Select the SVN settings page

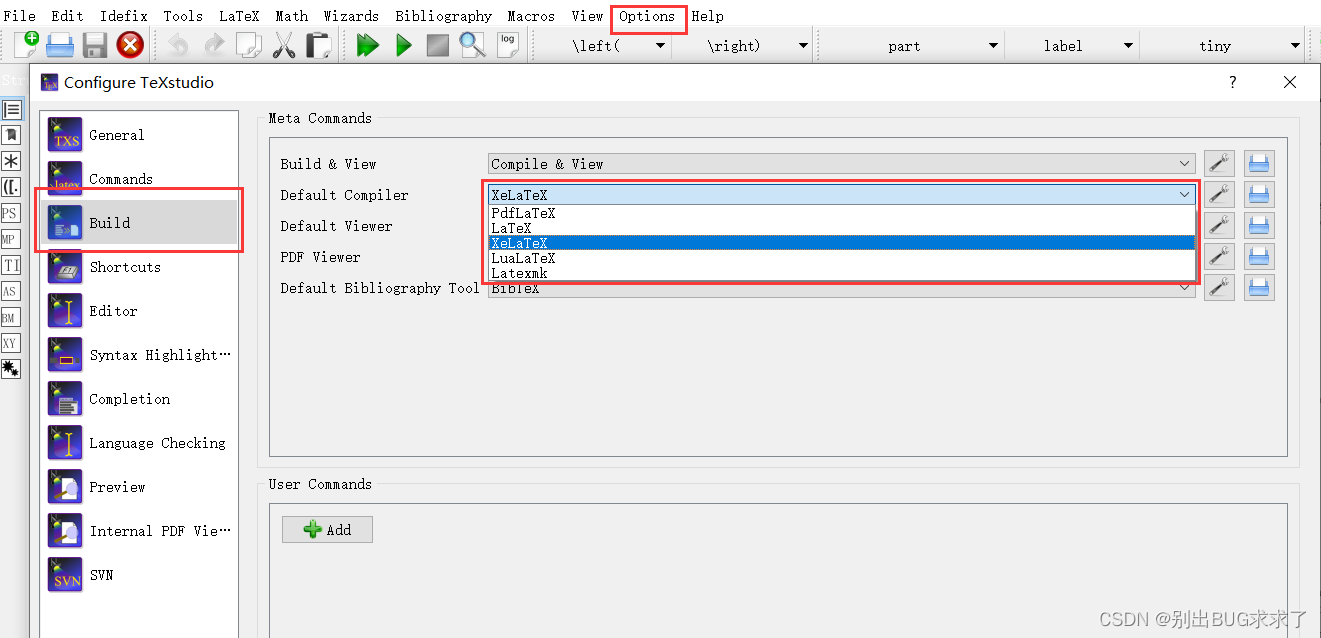click(140, 575)
